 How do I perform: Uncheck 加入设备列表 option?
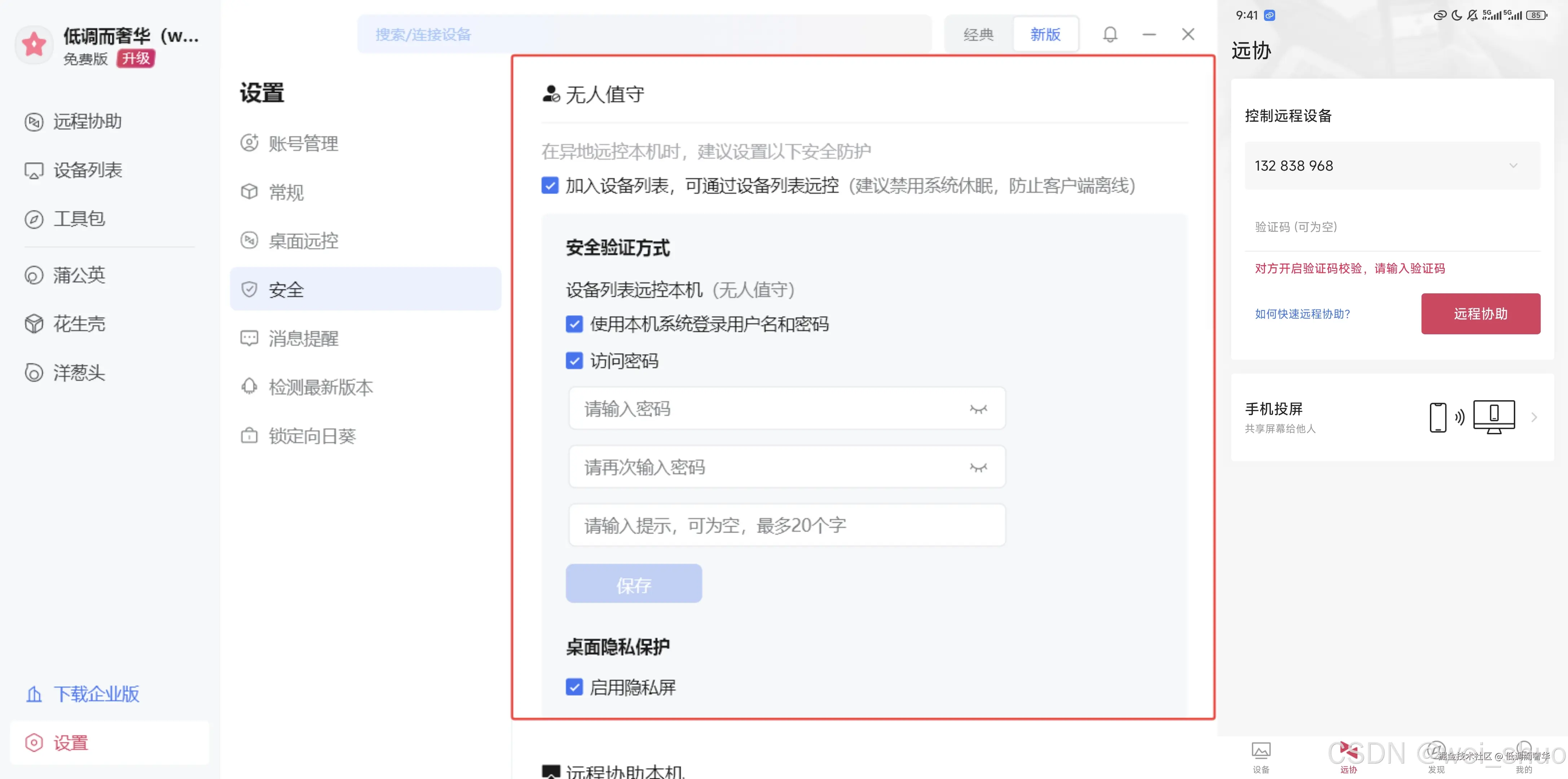[550, 186]
